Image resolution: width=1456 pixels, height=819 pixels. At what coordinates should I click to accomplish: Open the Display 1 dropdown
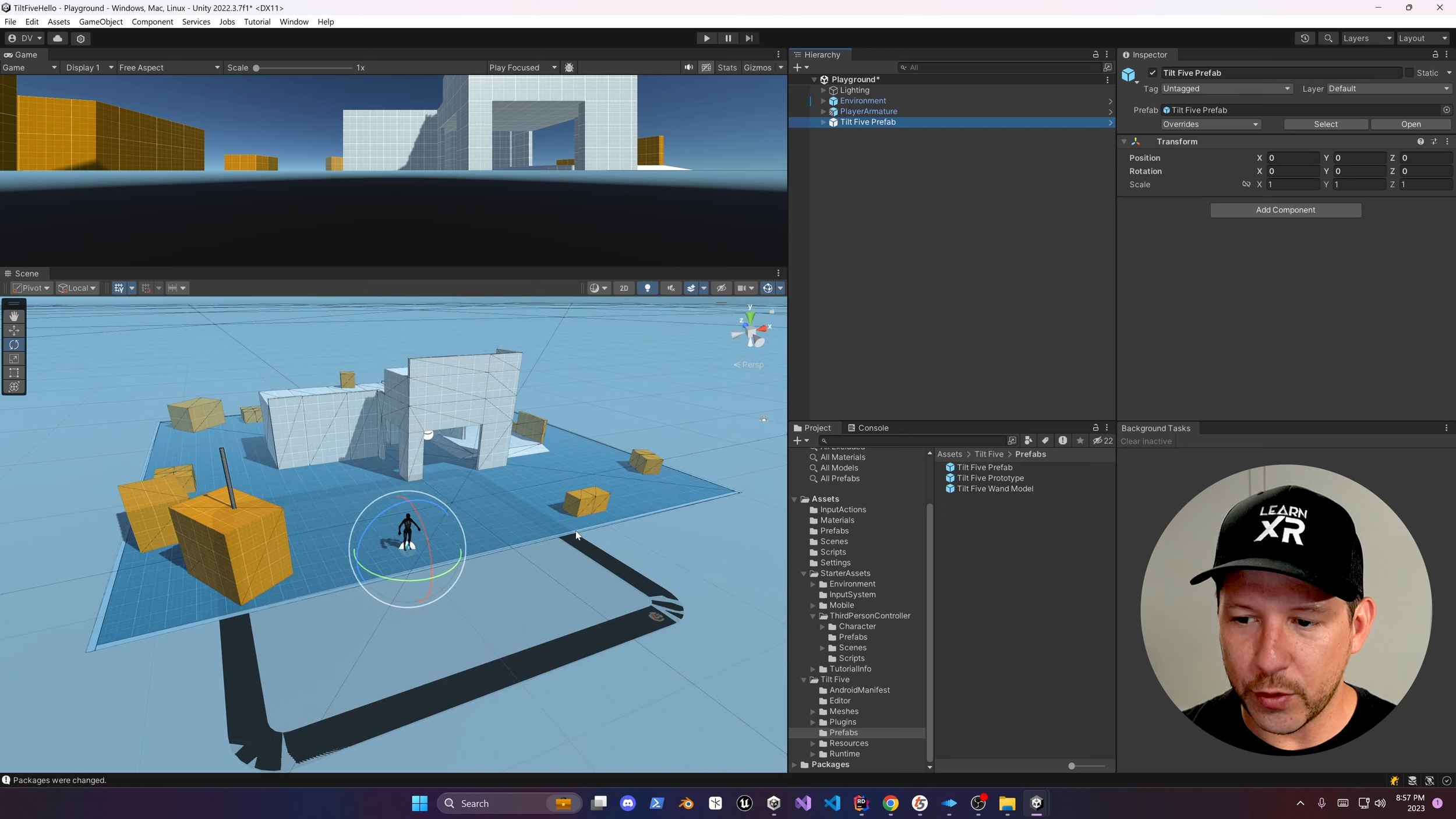pyautogui.click(x=90, y=68)
